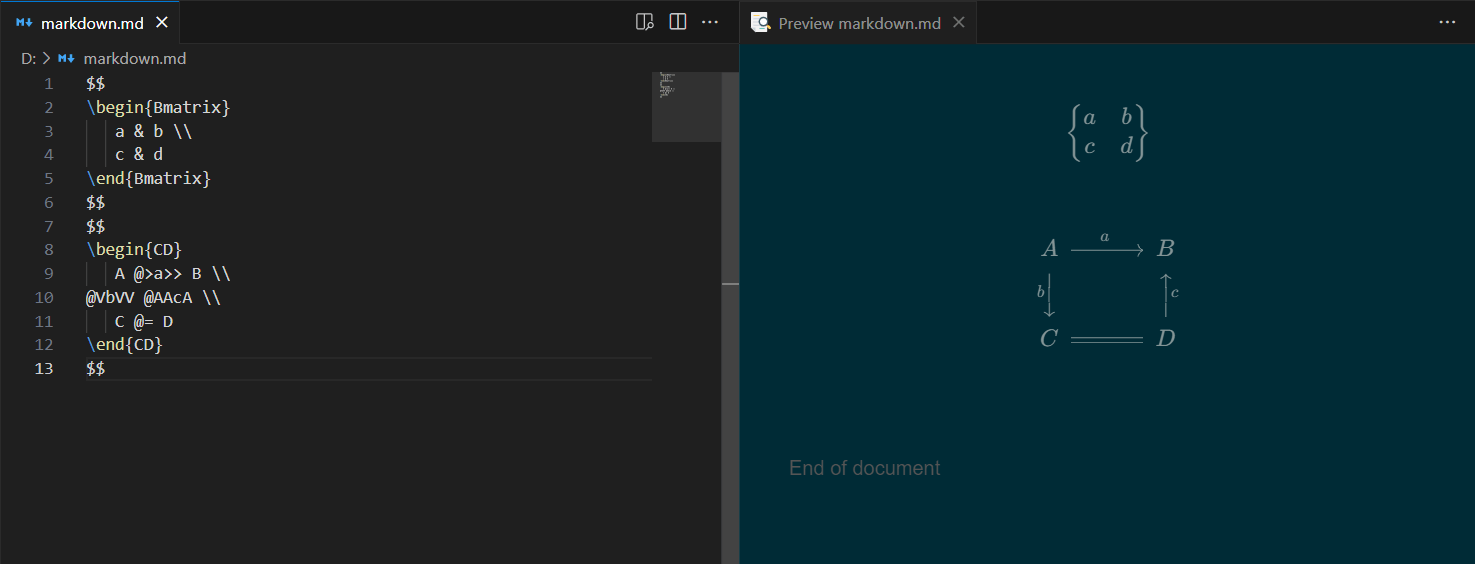Open More Actions menu in preview pane
The height and width of the screenshot is (564, 1475).
click(x=1447, y=22)
